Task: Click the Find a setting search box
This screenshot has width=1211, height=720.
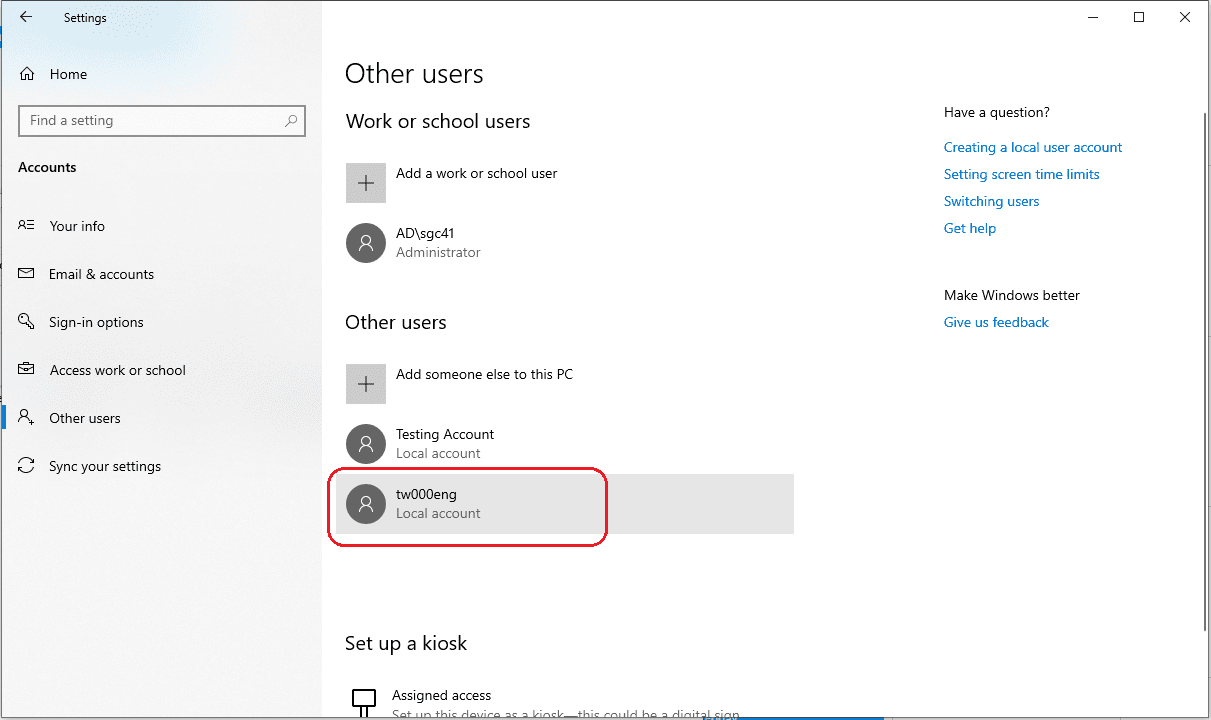Action: [x=150, y=121]
